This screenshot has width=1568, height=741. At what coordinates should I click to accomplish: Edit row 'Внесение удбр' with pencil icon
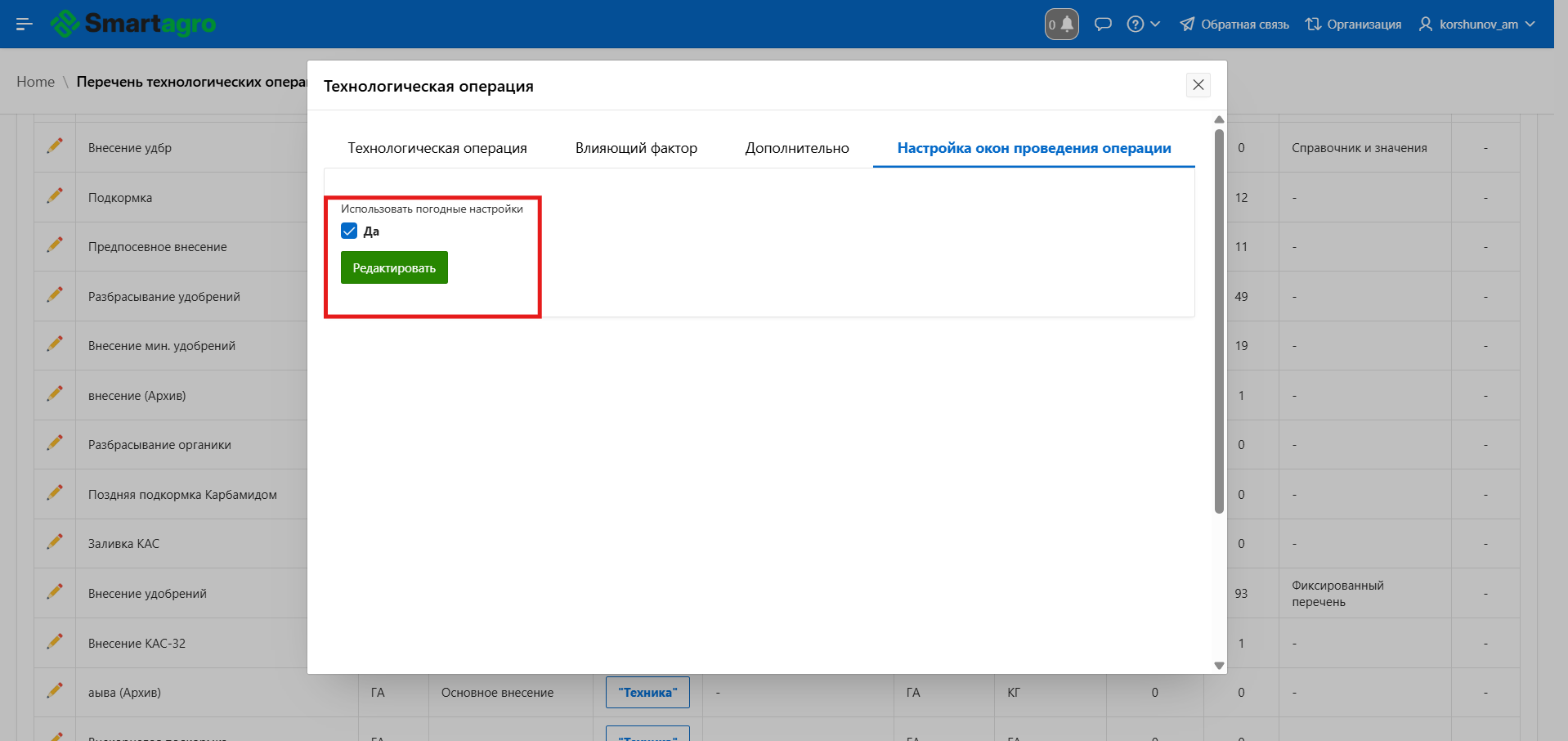click(x=55, y=146)
